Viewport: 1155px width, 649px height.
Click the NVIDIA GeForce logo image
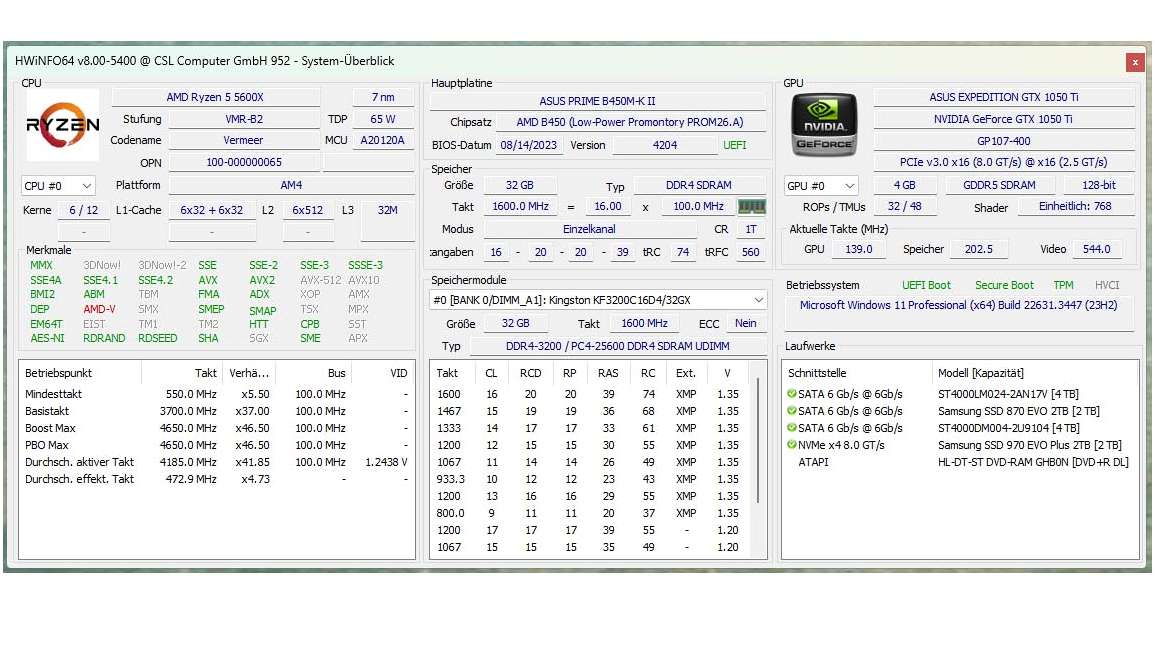click(x=824, y=124)
